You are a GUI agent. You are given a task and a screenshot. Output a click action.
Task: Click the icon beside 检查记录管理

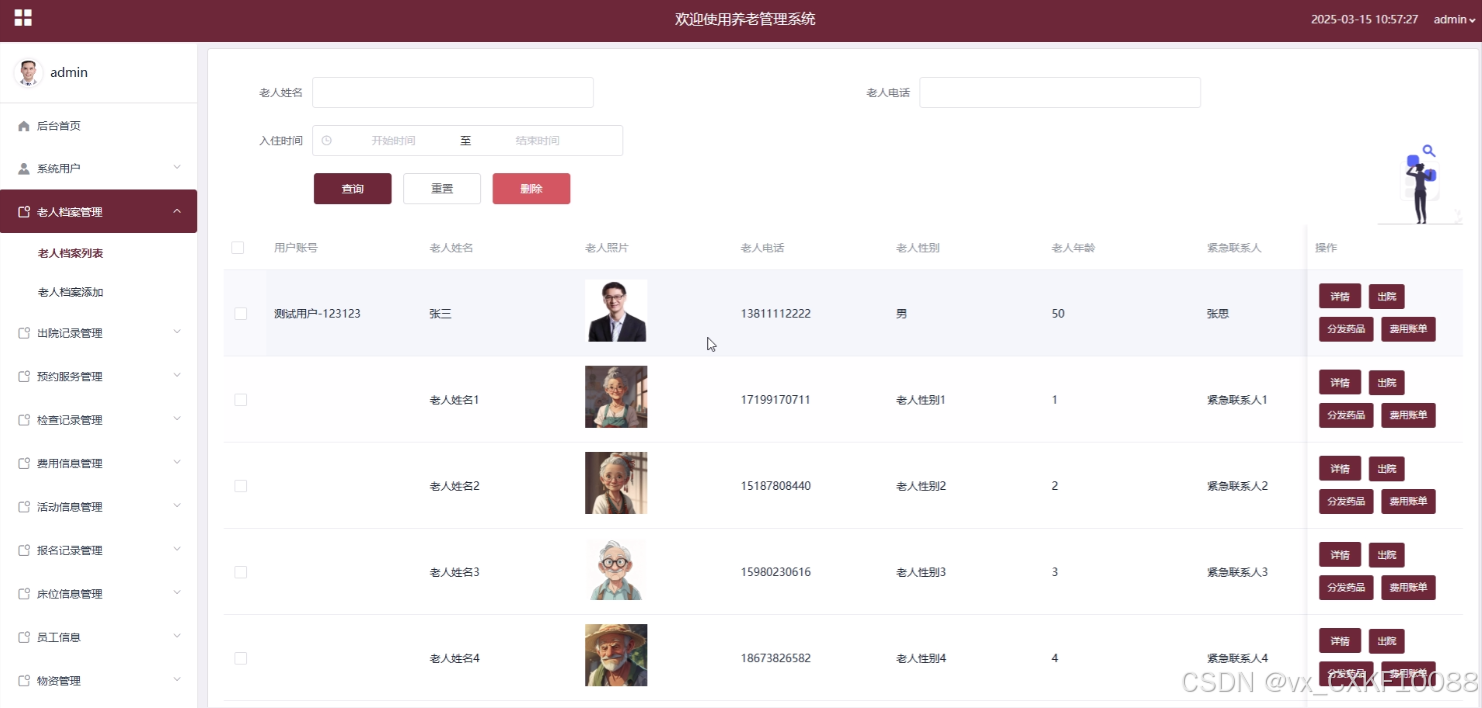click(x=24, y=420)
